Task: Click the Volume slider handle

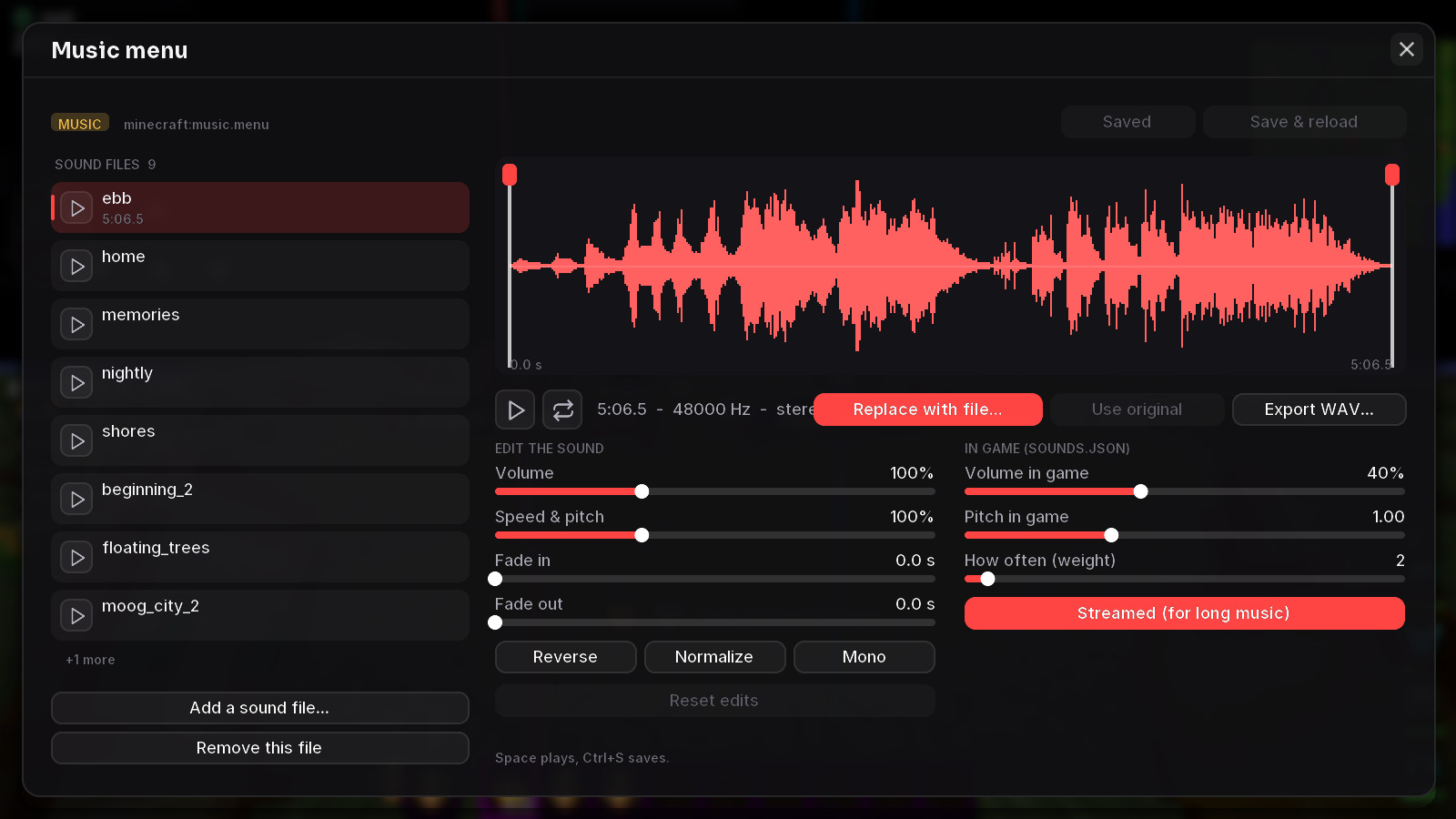Action: (642, 491)
